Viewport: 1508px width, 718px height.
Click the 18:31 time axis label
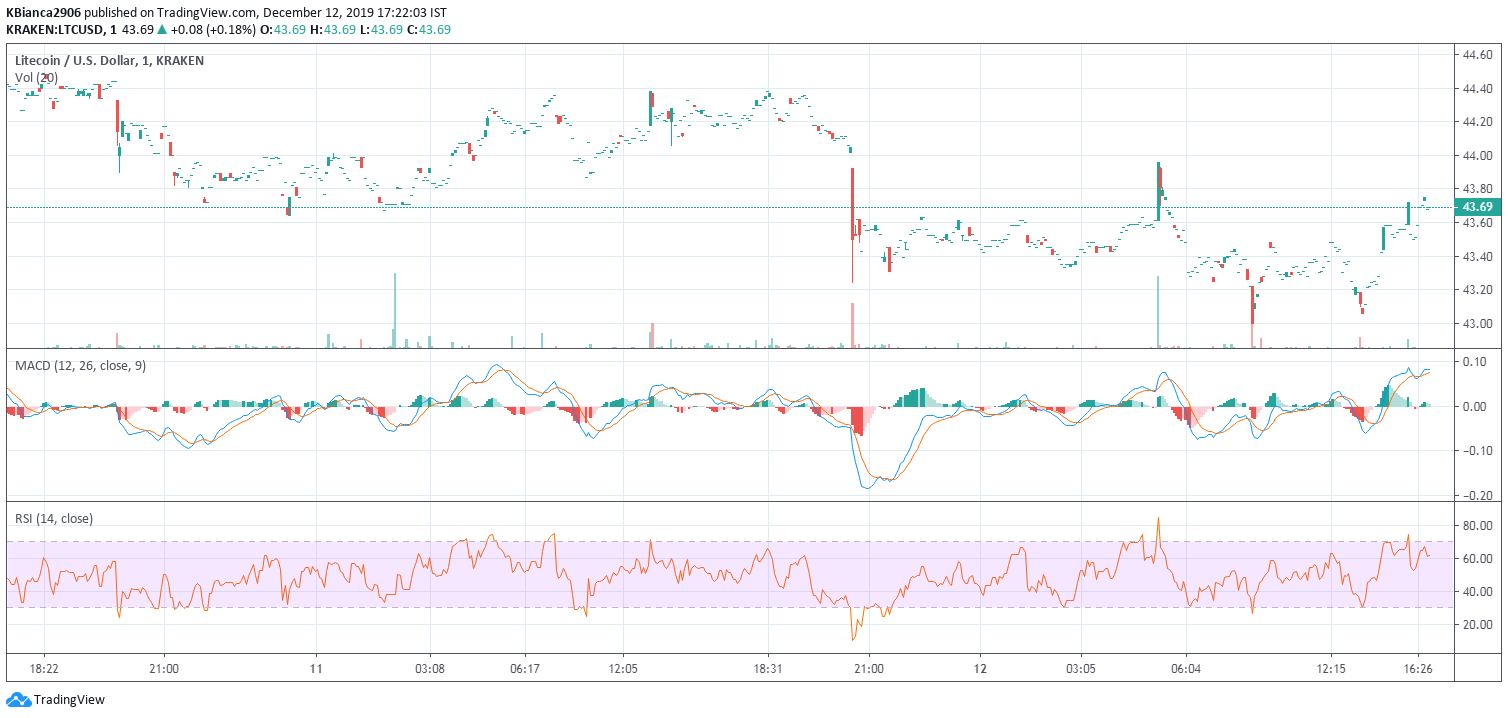pyautogui.click(x=767, y=668)
